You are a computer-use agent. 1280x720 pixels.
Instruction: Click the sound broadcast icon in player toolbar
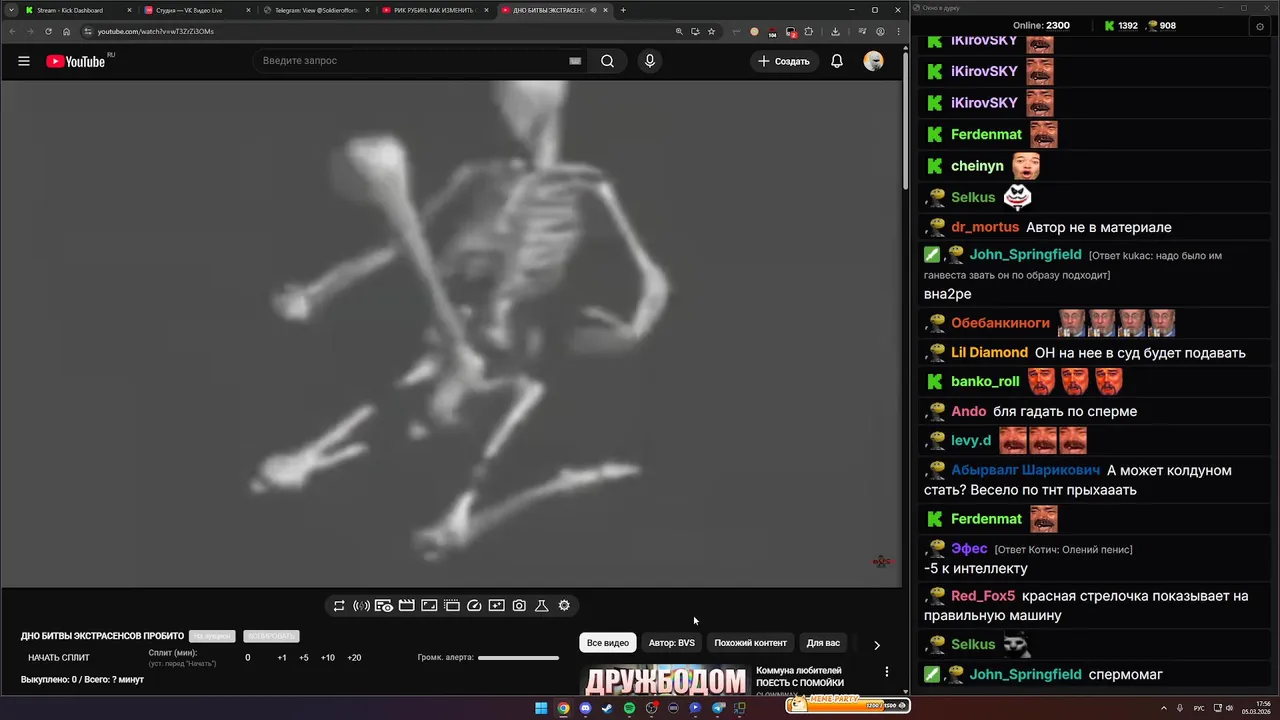(361, 606)
